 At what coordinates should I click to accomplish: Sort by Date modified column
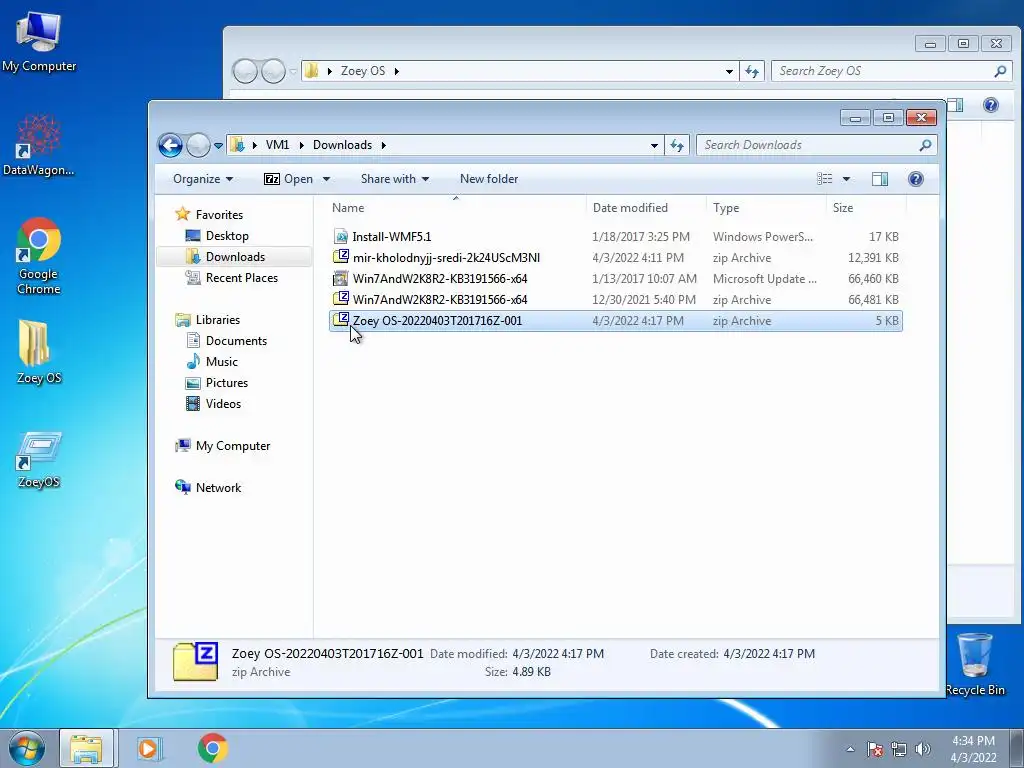pyautogui.click(x=646, y=208)
